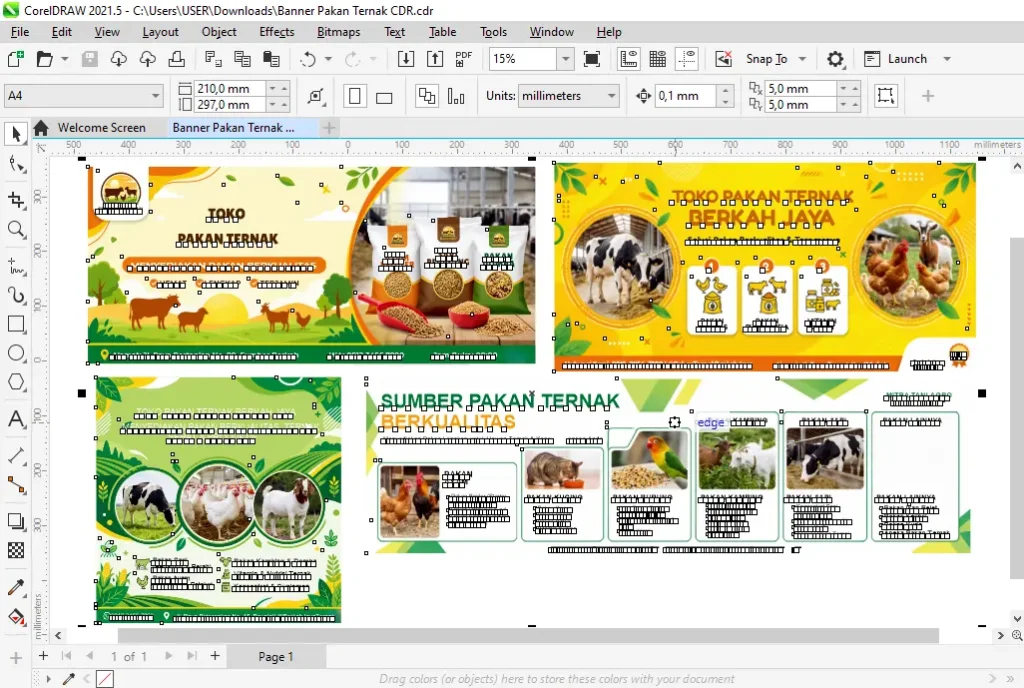1024x688 pixels.
Task: Expand the Undo history dropdown
Action: [328, 59]
